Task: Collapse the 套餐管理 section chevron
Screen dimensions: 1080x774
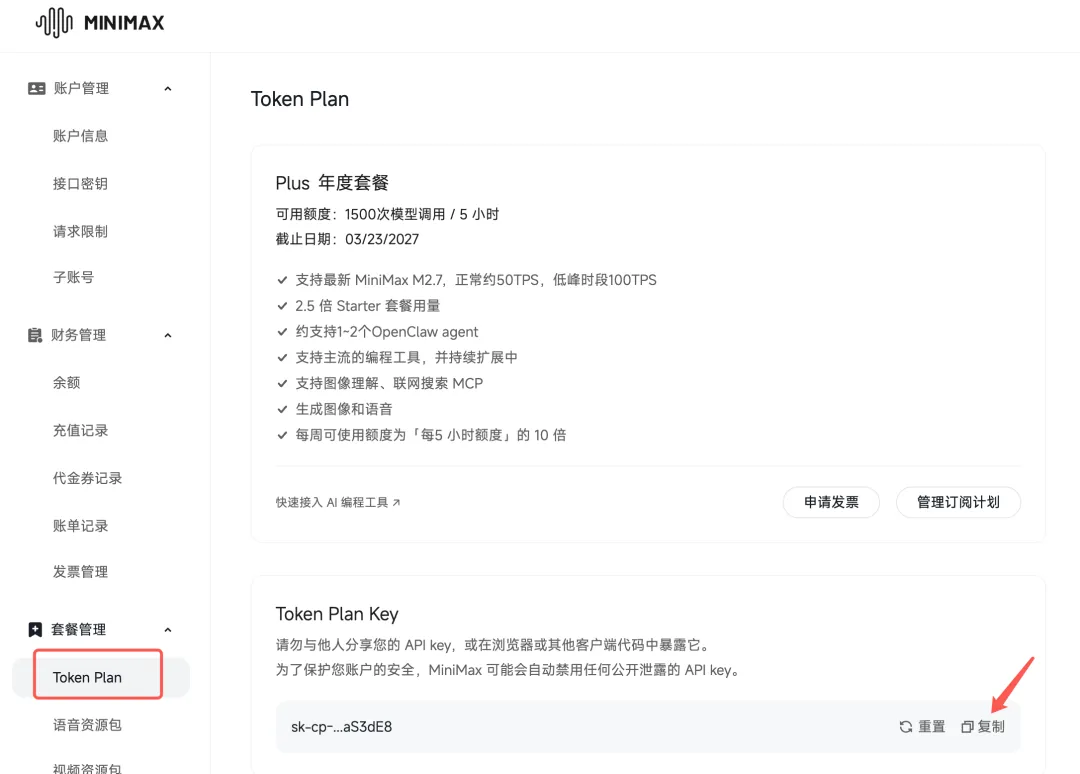Action: click(x=167, y=629)
